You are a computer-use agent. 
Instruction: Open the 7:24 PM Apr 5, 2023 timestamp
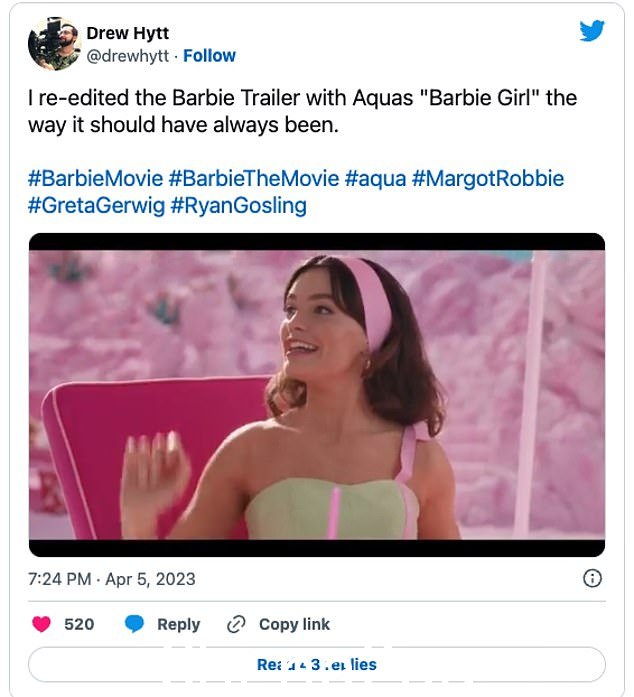112,579
